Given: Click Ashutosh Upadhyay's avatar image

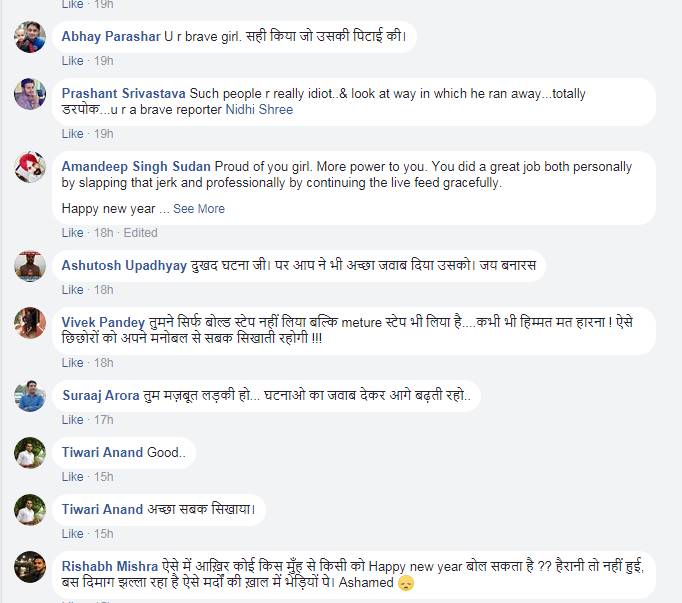Looking at the screenshot, I should (x=30, y=265).
